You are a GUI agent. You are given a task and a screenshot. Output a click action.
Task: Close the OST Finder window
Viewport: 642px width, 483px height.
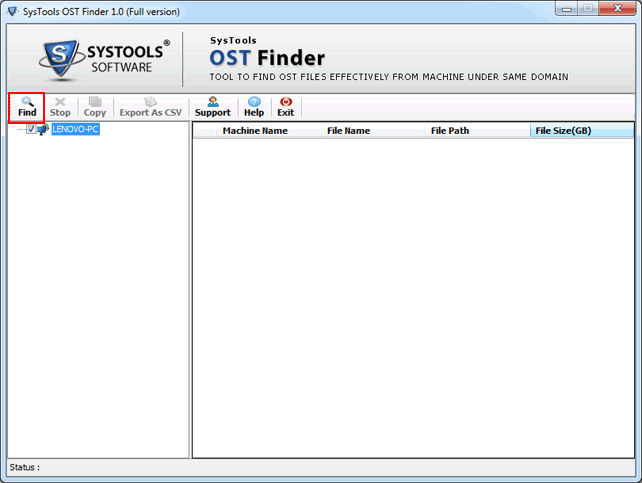[x=617, y=9]
